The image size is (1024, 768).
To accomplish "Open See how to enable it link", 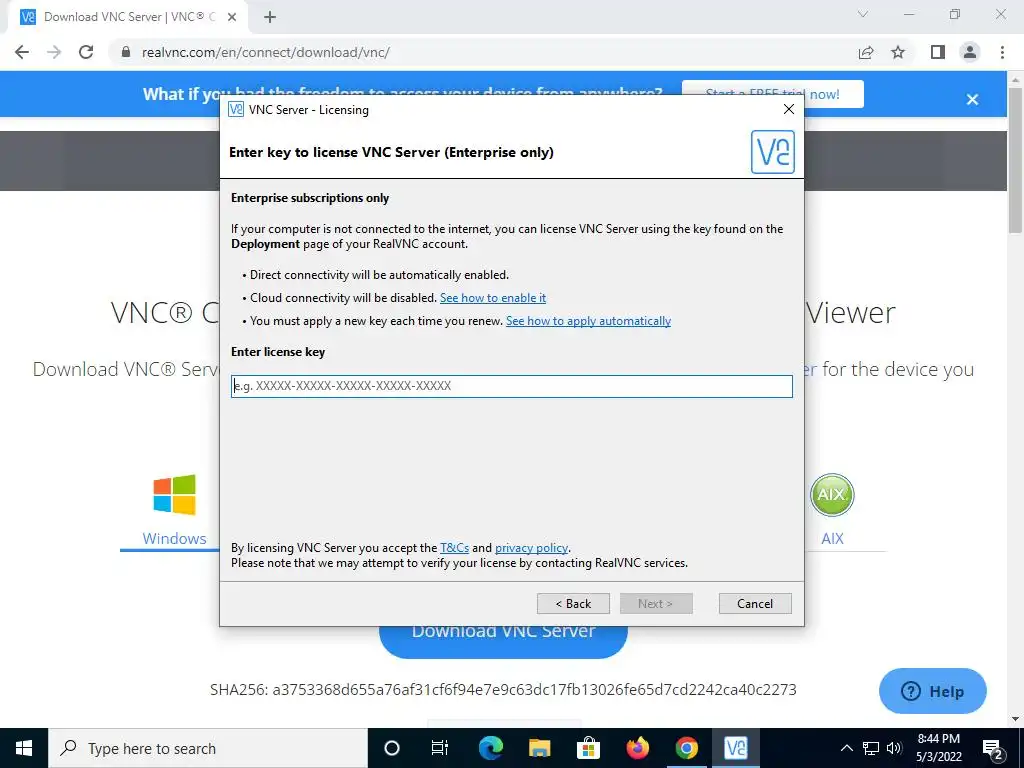I will (493, 298).
